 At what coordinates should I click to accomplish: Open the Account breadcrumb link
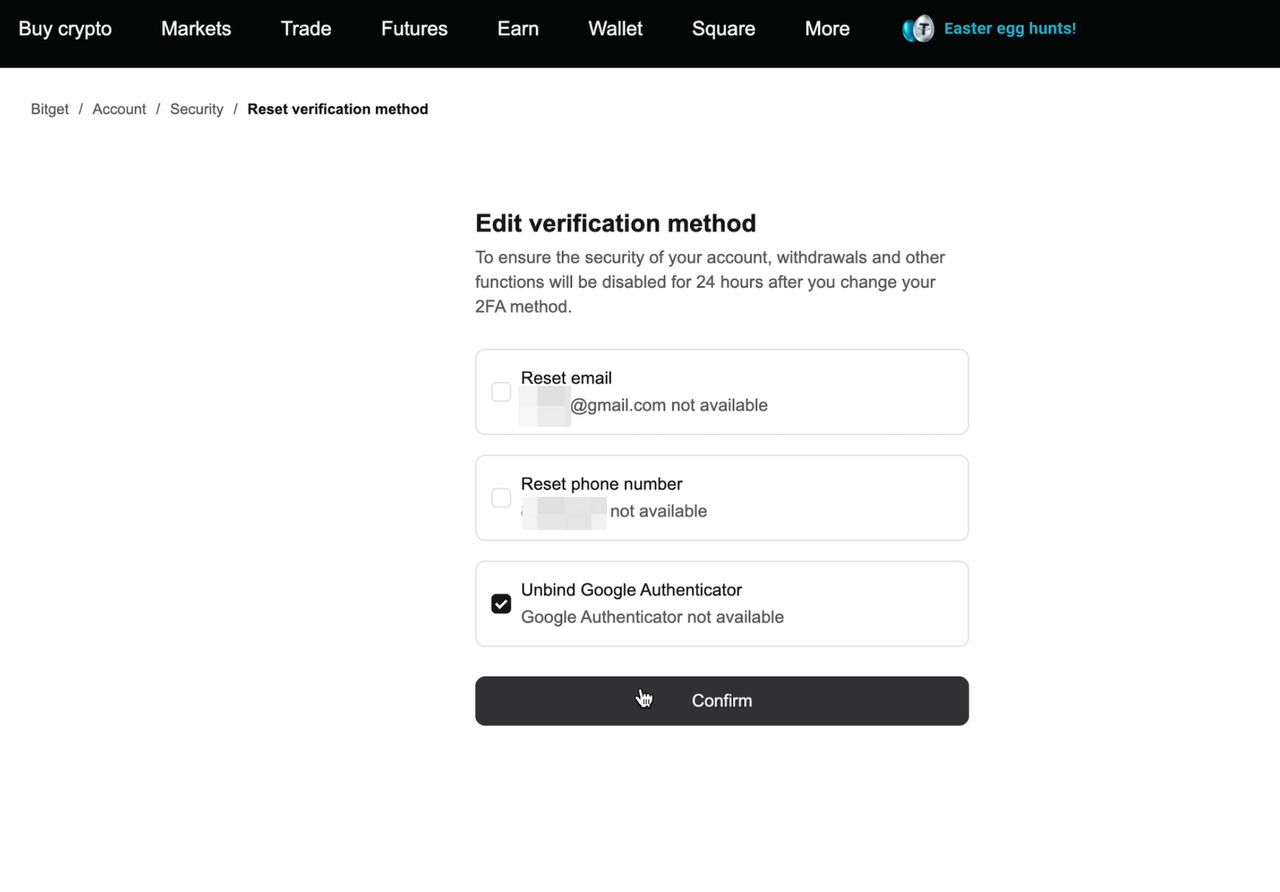coord(119,109)
